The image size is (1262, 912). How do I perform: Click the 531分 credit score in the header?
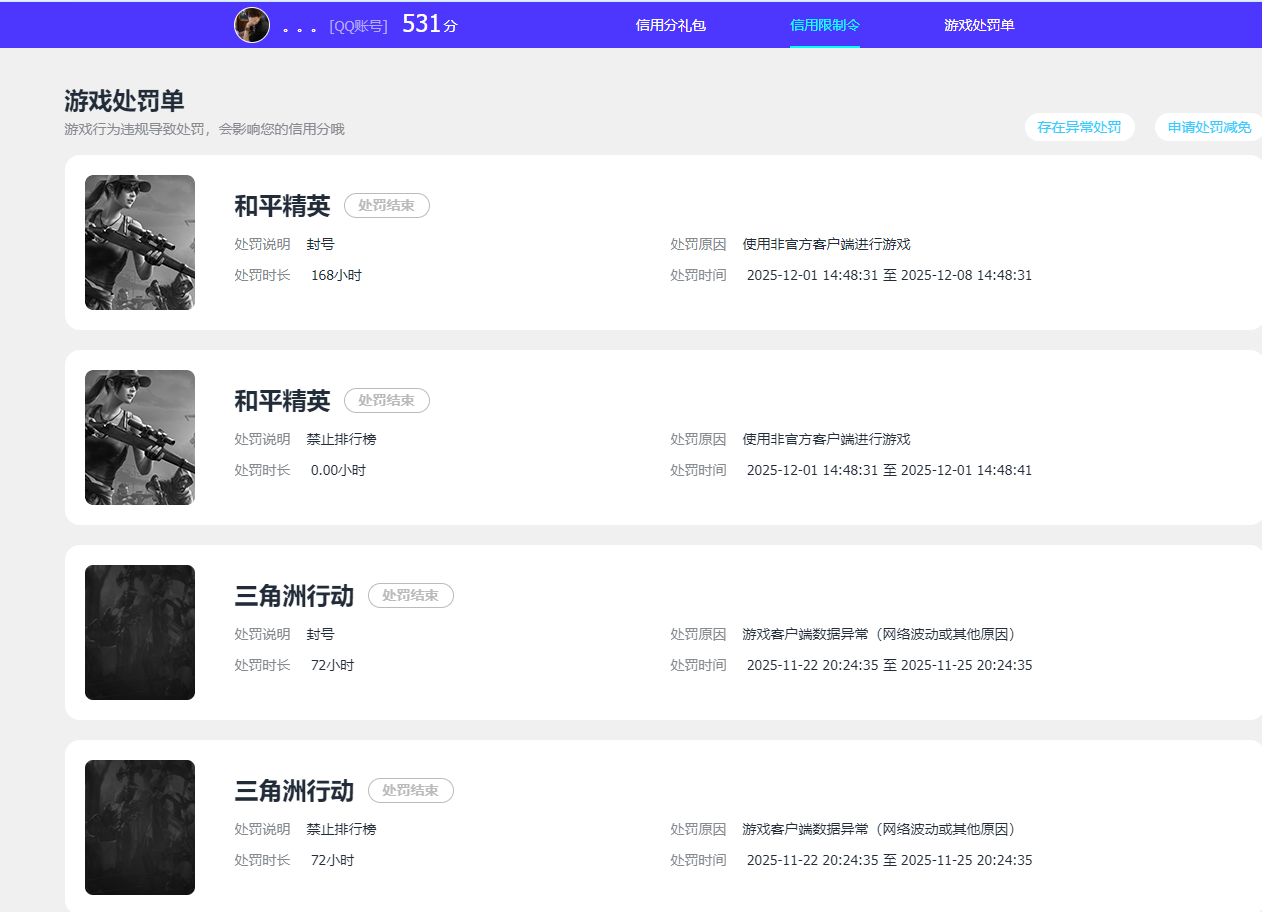pyautogui.click(x=429, y=25)
